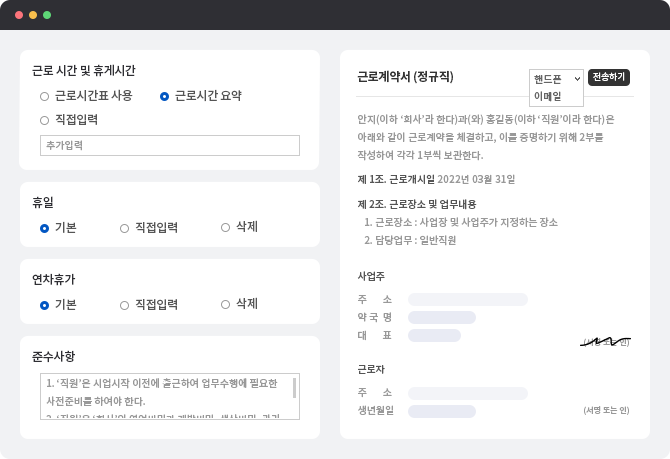
Task: Pick the 이메일 option in the dropdown list
Action: click(x=548, y=97)
